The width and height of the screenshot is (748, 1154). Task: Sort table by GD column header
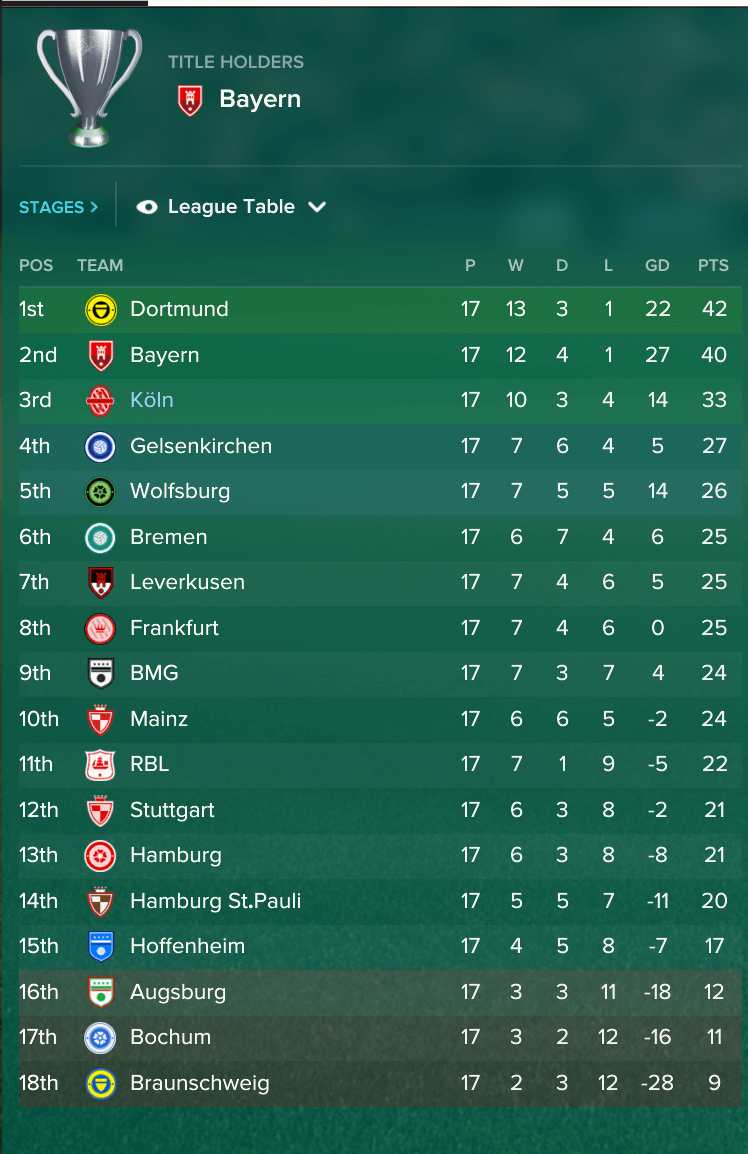(657, 265)
